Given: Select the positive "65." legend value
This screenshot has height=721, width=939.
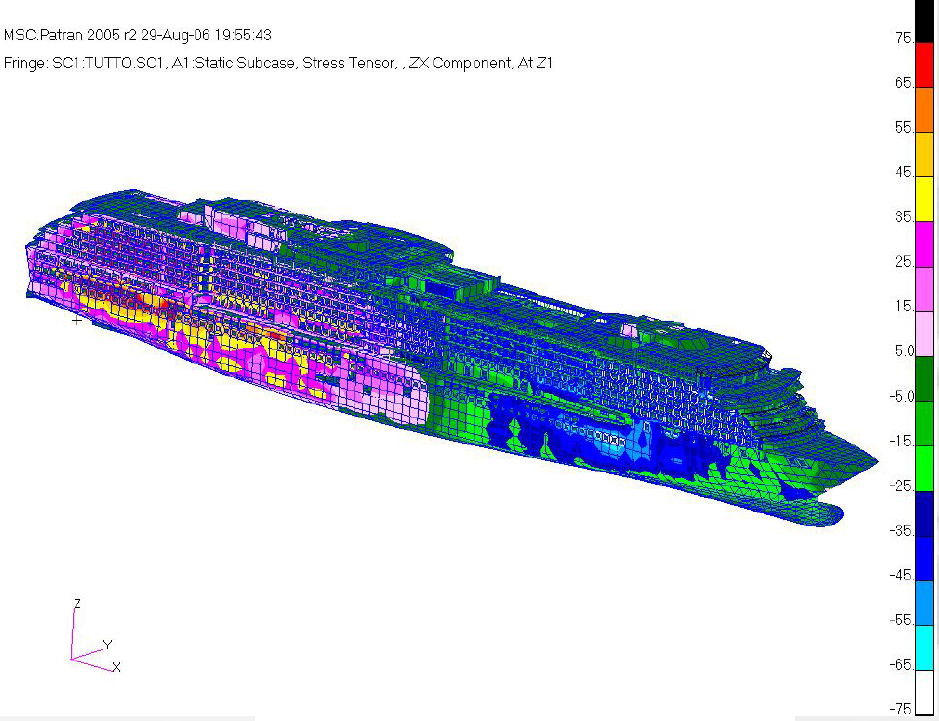Looking at the screenshot, I should pyautogui.click(x=905, y=83).
